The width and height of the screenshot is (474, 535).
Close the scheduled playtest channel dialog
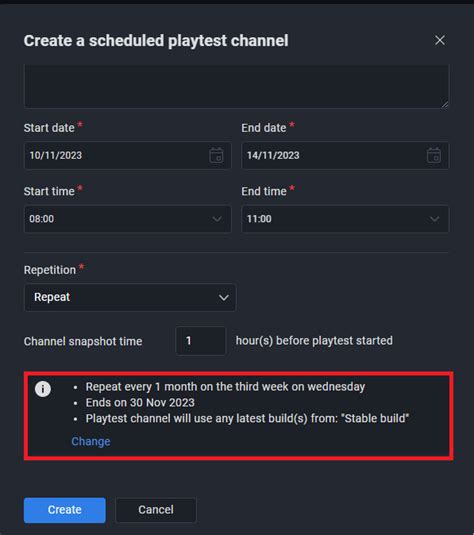click(440, 40)
